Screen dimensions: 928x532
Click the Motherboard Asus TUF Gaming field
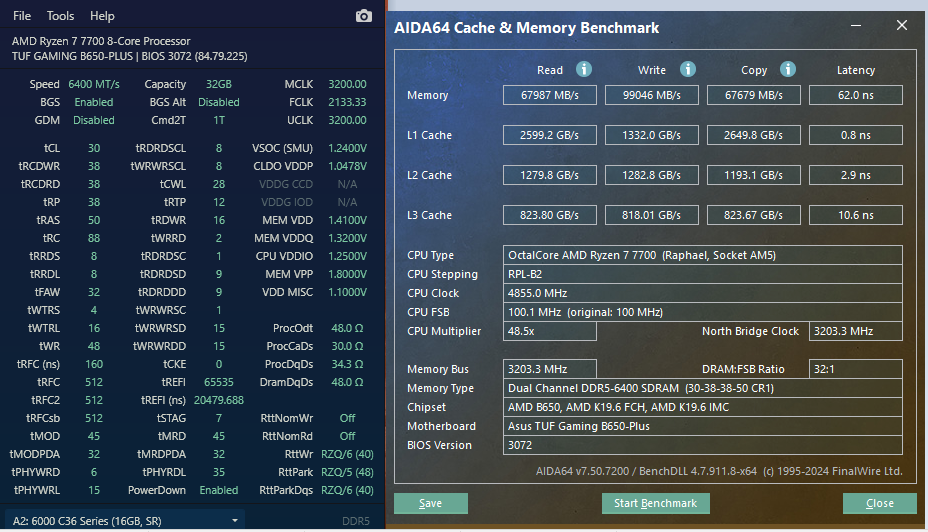point(703,426)
